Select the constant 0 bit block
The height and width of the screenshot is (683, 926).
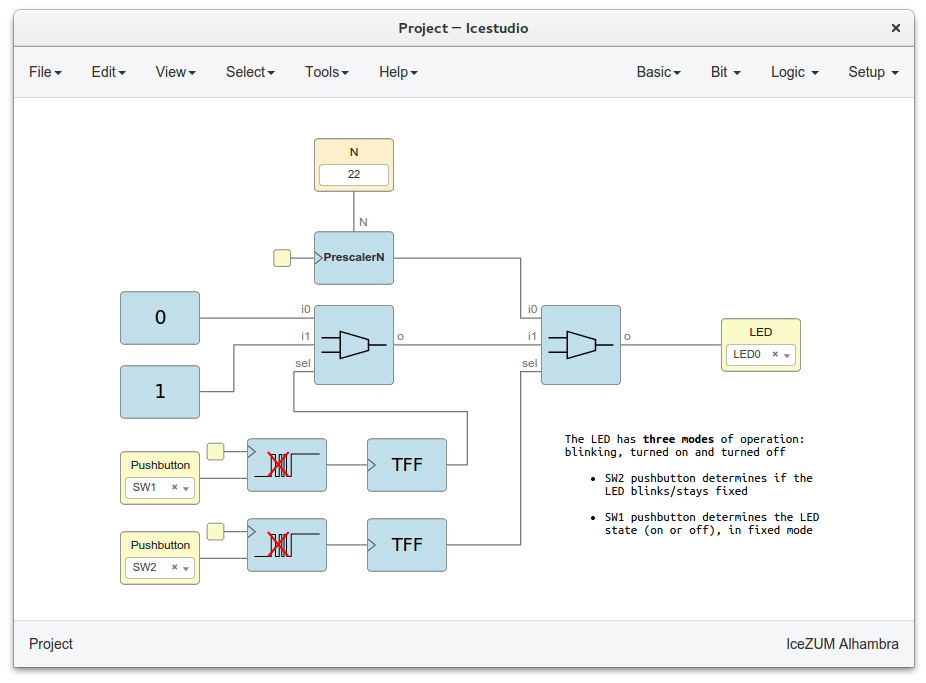tap(160, 318)
